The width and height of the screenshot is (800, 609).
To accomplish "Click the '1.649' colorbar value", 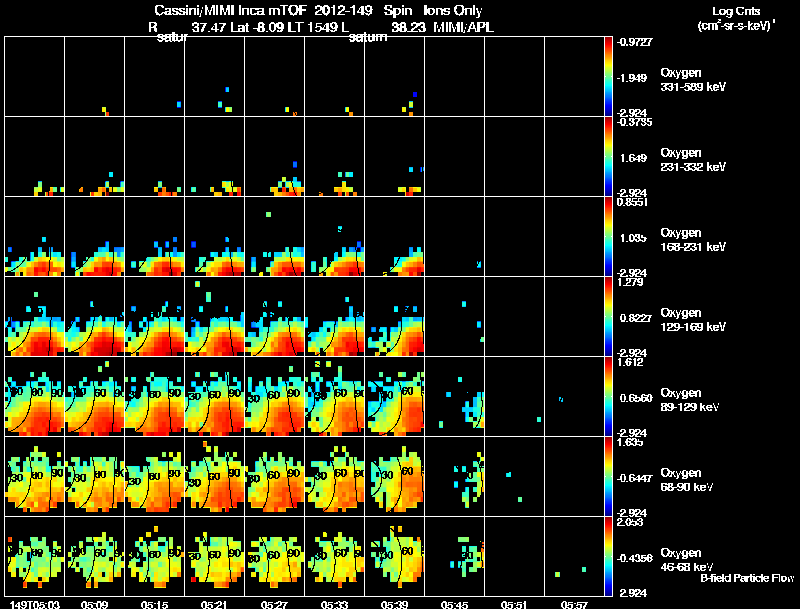I will coord(633,158).
